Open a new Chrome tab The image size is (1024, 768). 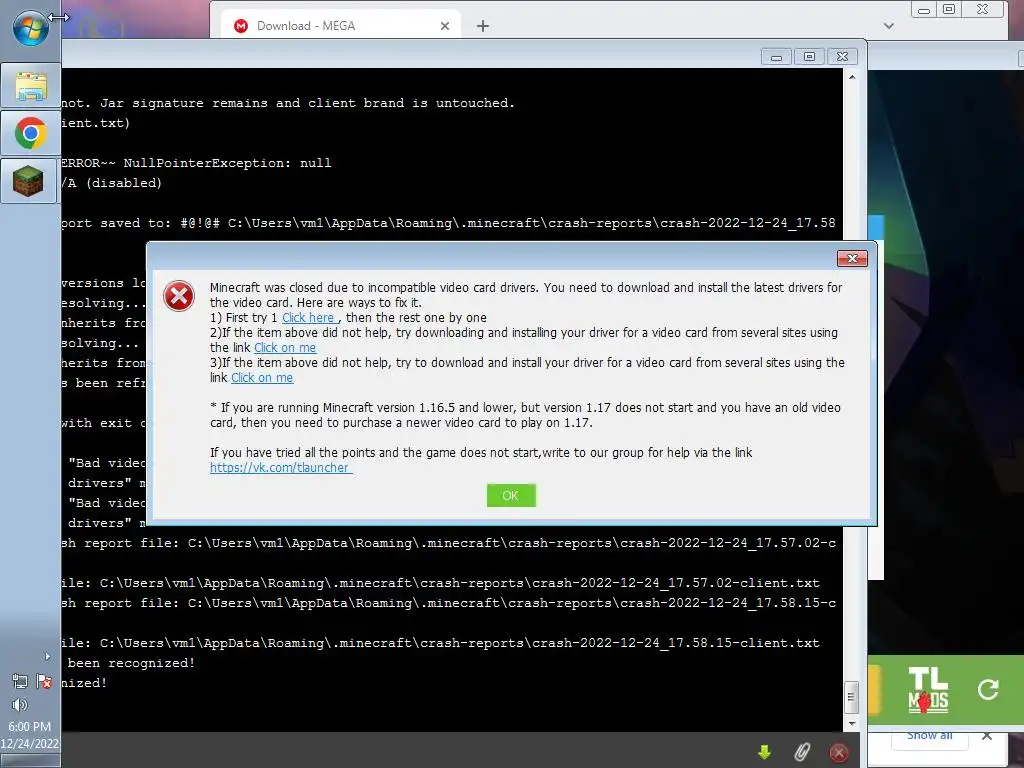(x=483, y=26)
